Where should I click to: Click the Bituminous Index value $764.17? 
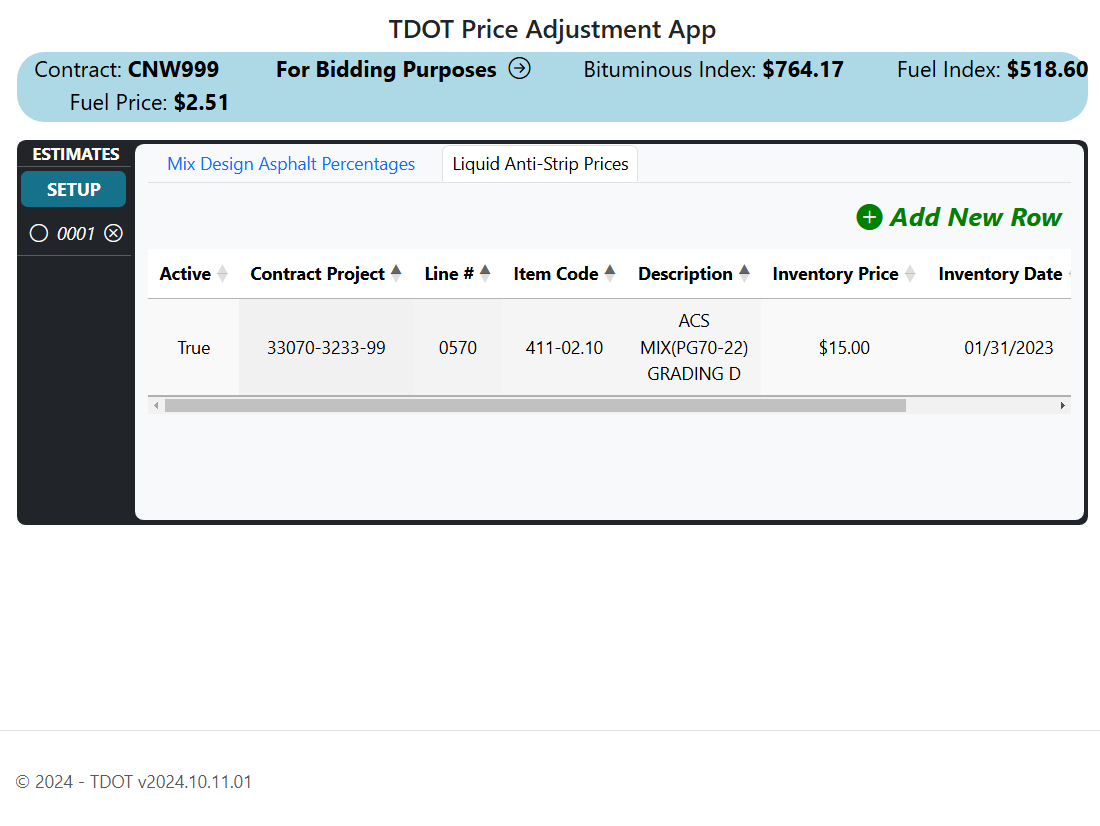coord(803,69)
